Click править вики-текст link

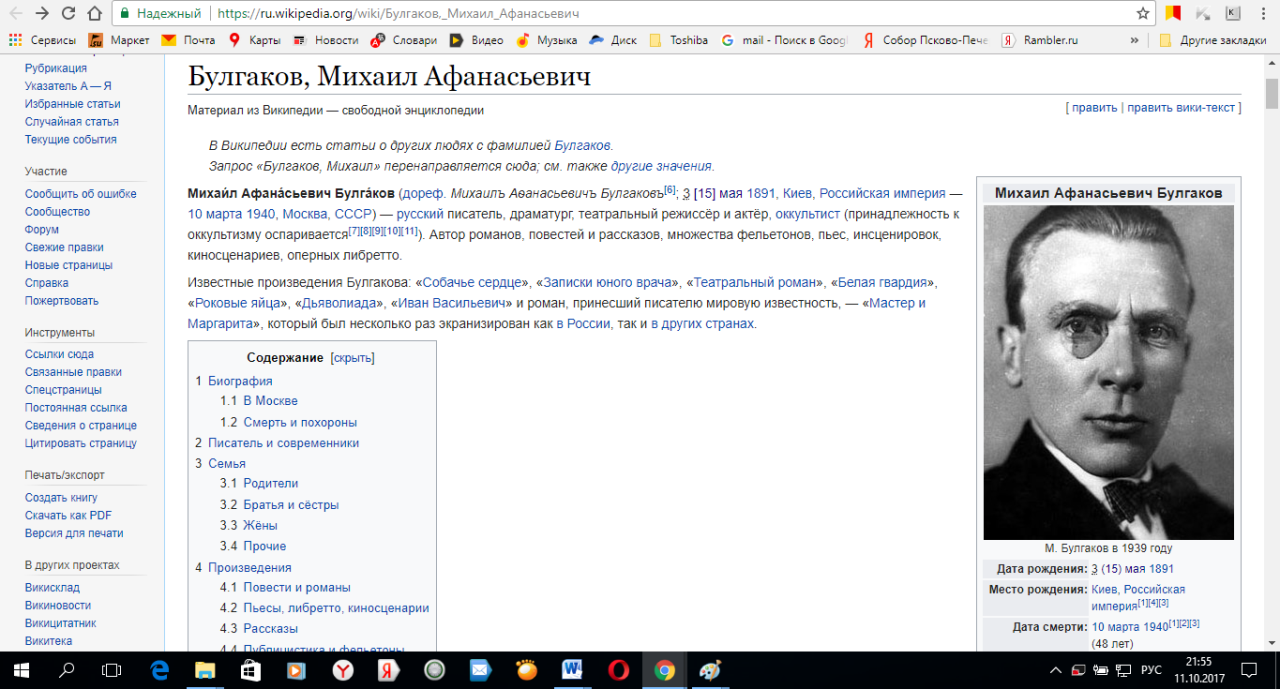click(1181, 108)
